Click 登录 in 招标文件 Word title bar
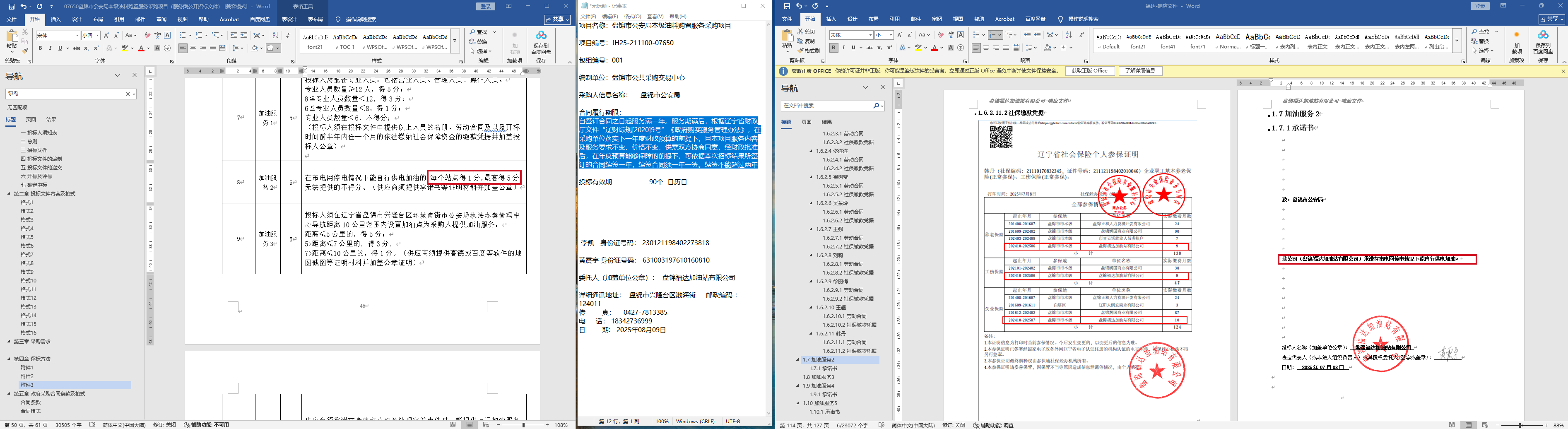The width and height of the screenshot is (1568, 429). 485,6
